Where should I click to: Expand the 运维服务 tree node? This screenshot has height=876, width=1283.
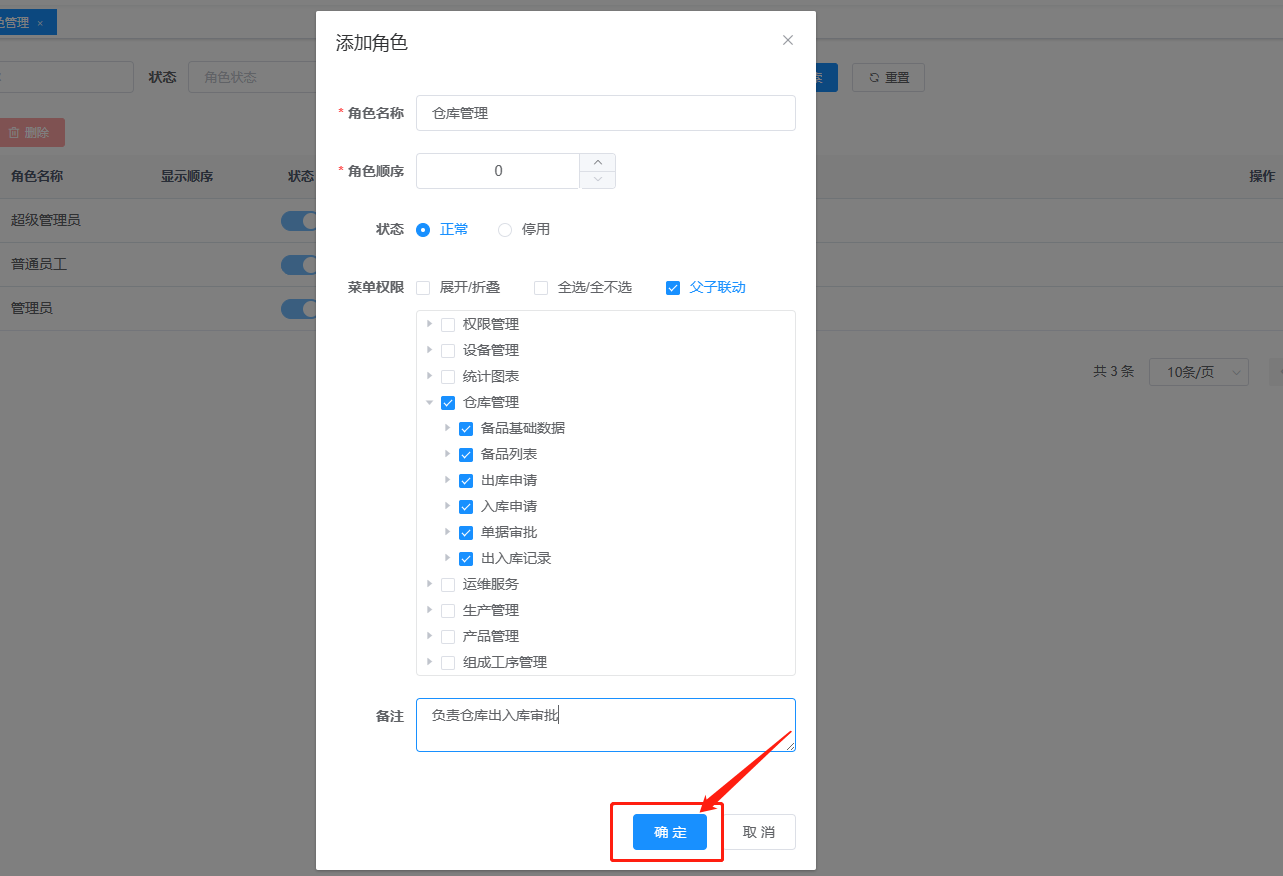coord(430,584)
